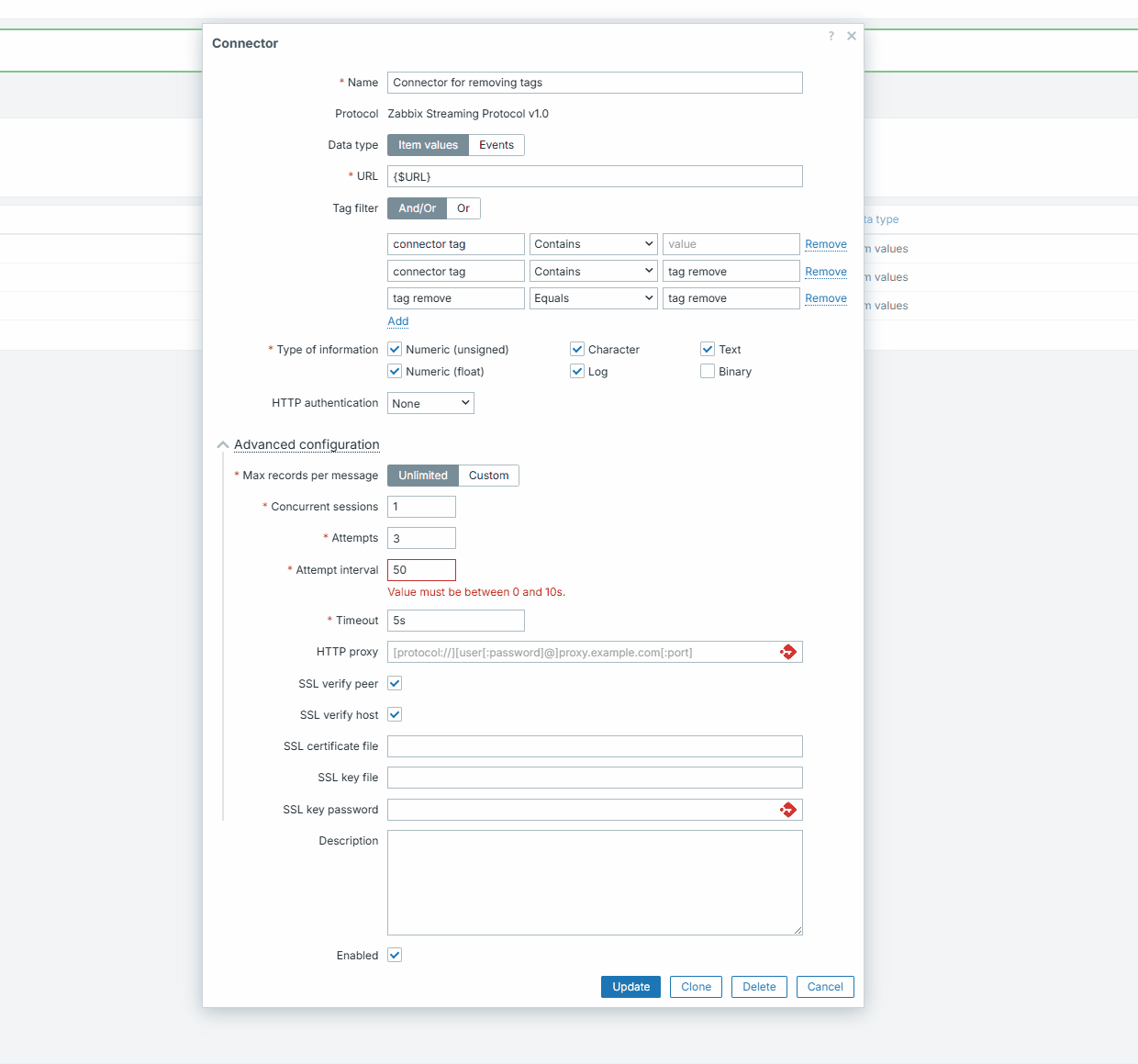This screenshot has width=1138, height=1064.
Task: Select the Or tag filter option
Action: tap(463, 208)
